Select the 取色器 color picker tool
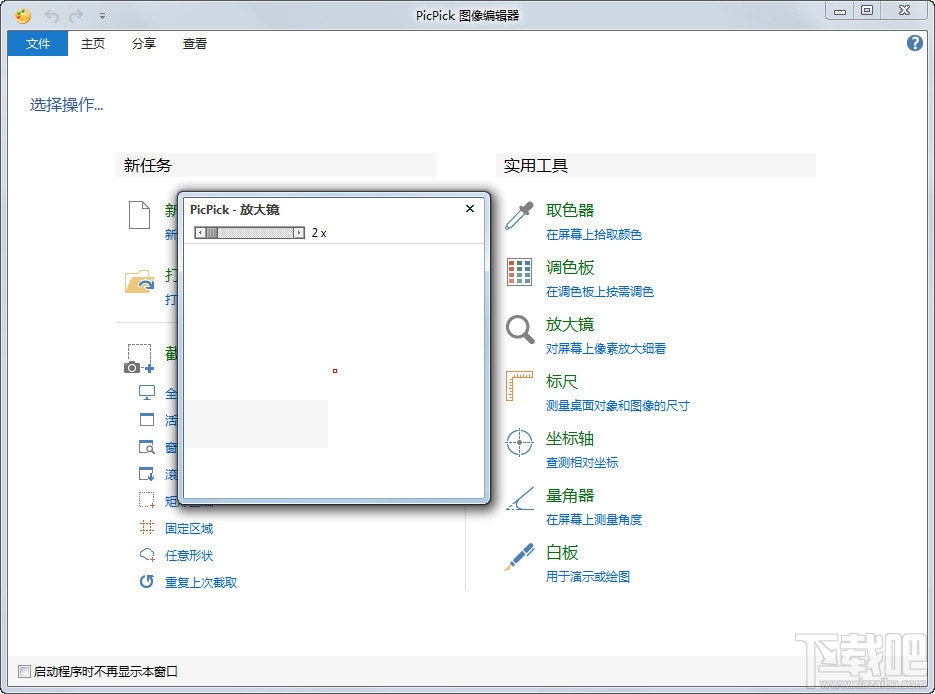The width and height of the screenshot is (935, 694). [x=571, y=211]
